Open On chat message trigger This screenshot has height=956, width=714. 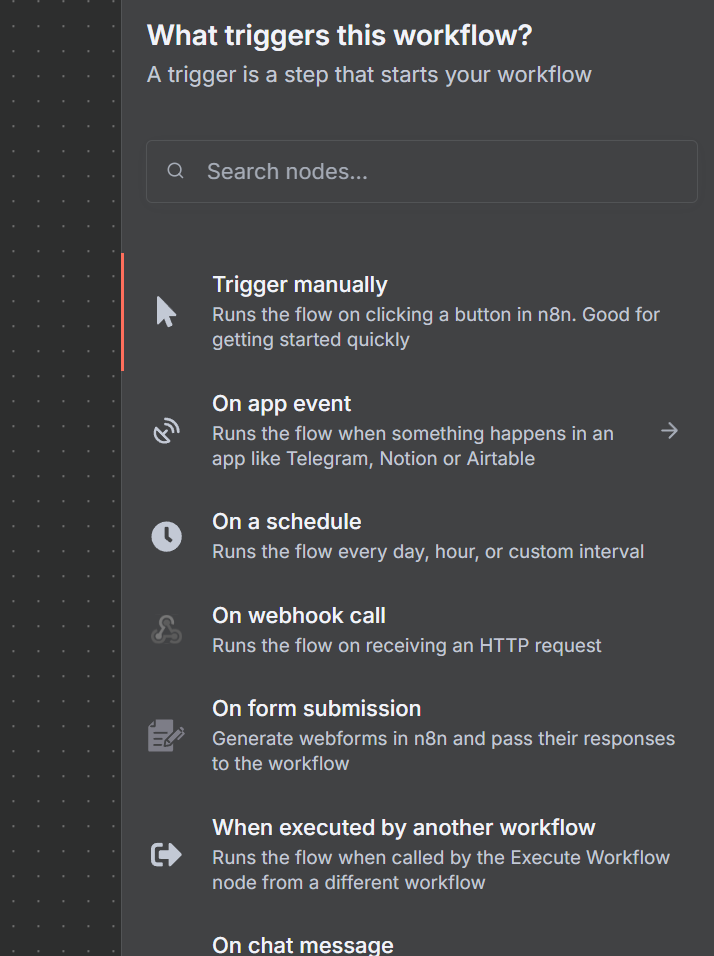coord(303,944)
